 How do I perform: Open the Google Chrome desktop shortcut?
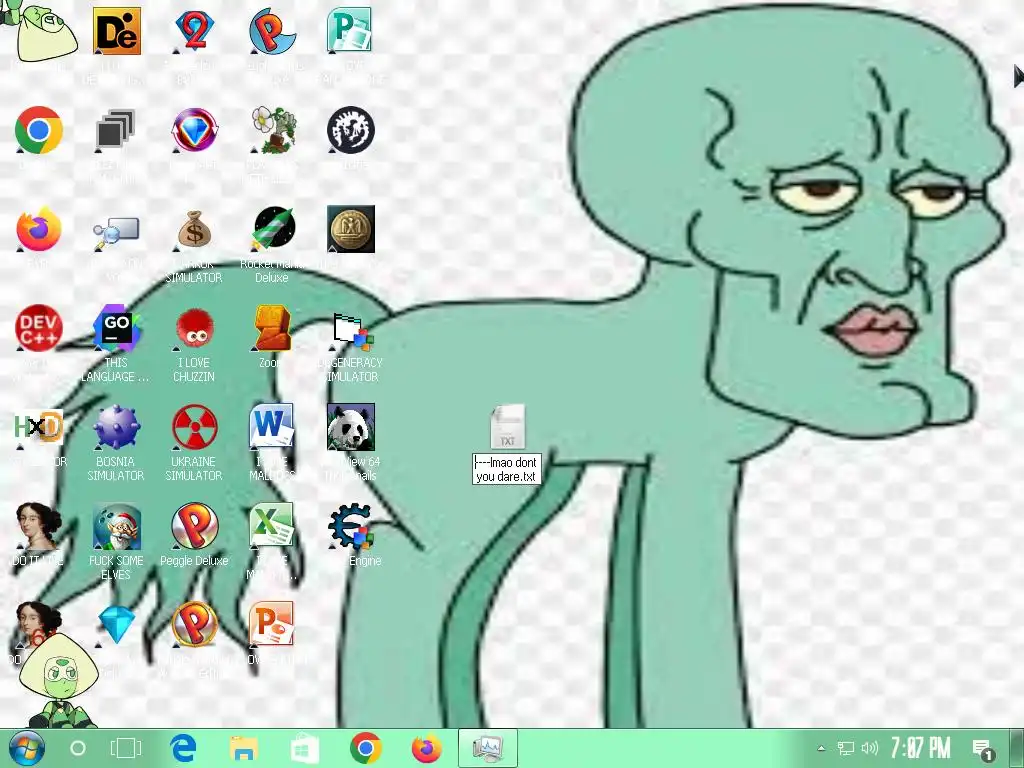[39, 130]
